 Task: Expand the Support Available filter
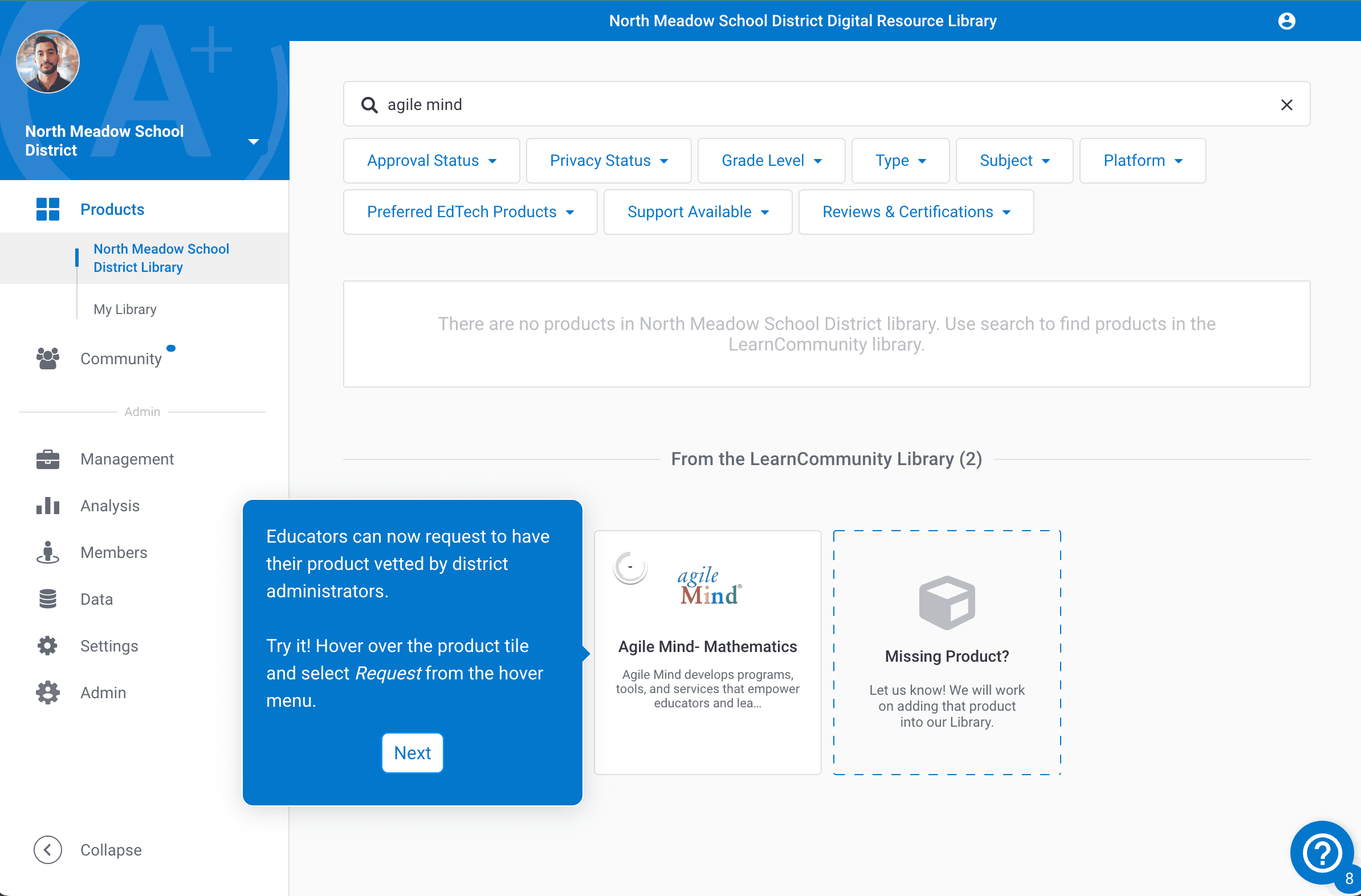coord(698,212)
